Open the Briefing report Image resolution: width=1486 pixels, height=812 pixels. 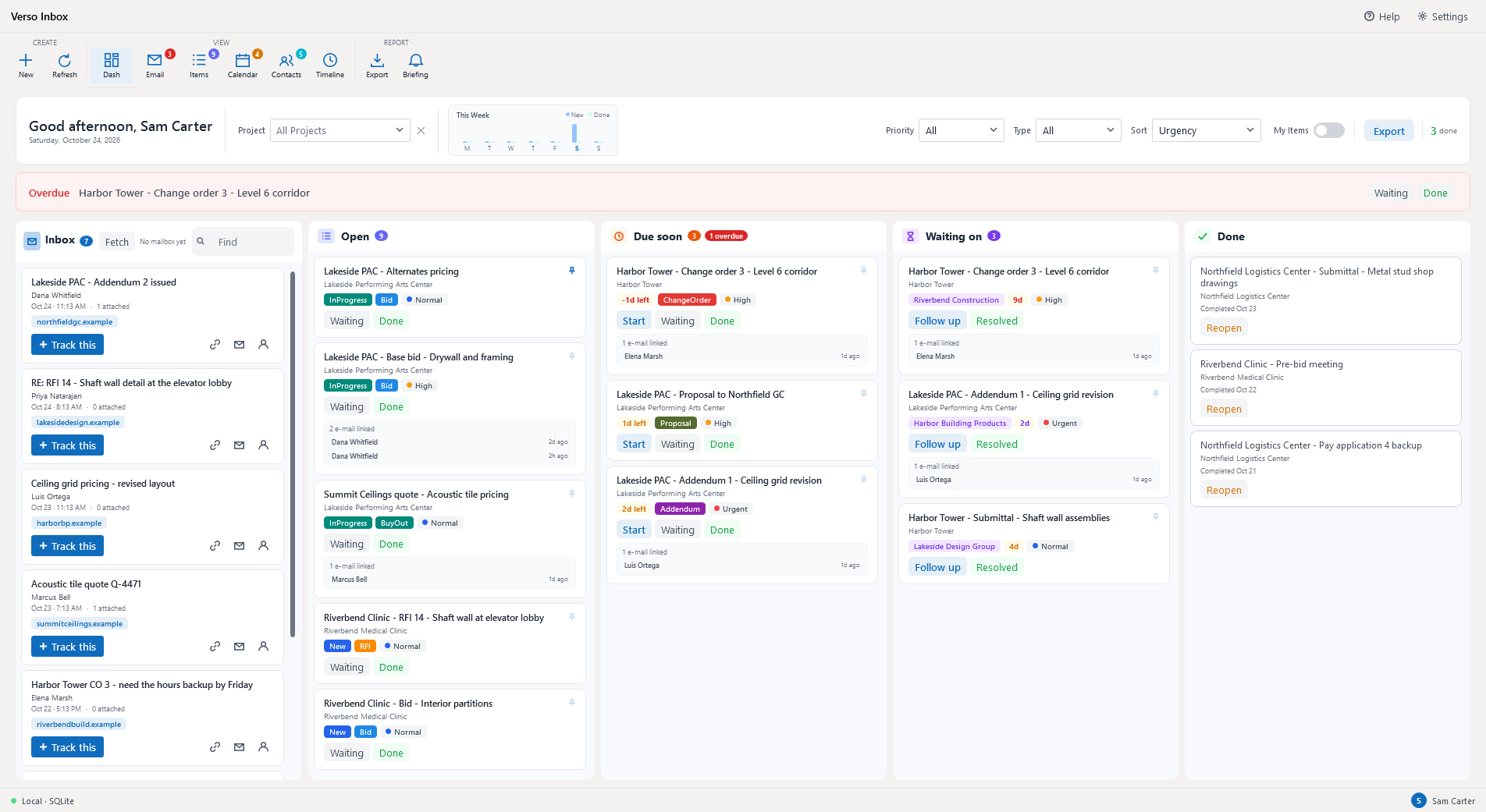[415, 65]
